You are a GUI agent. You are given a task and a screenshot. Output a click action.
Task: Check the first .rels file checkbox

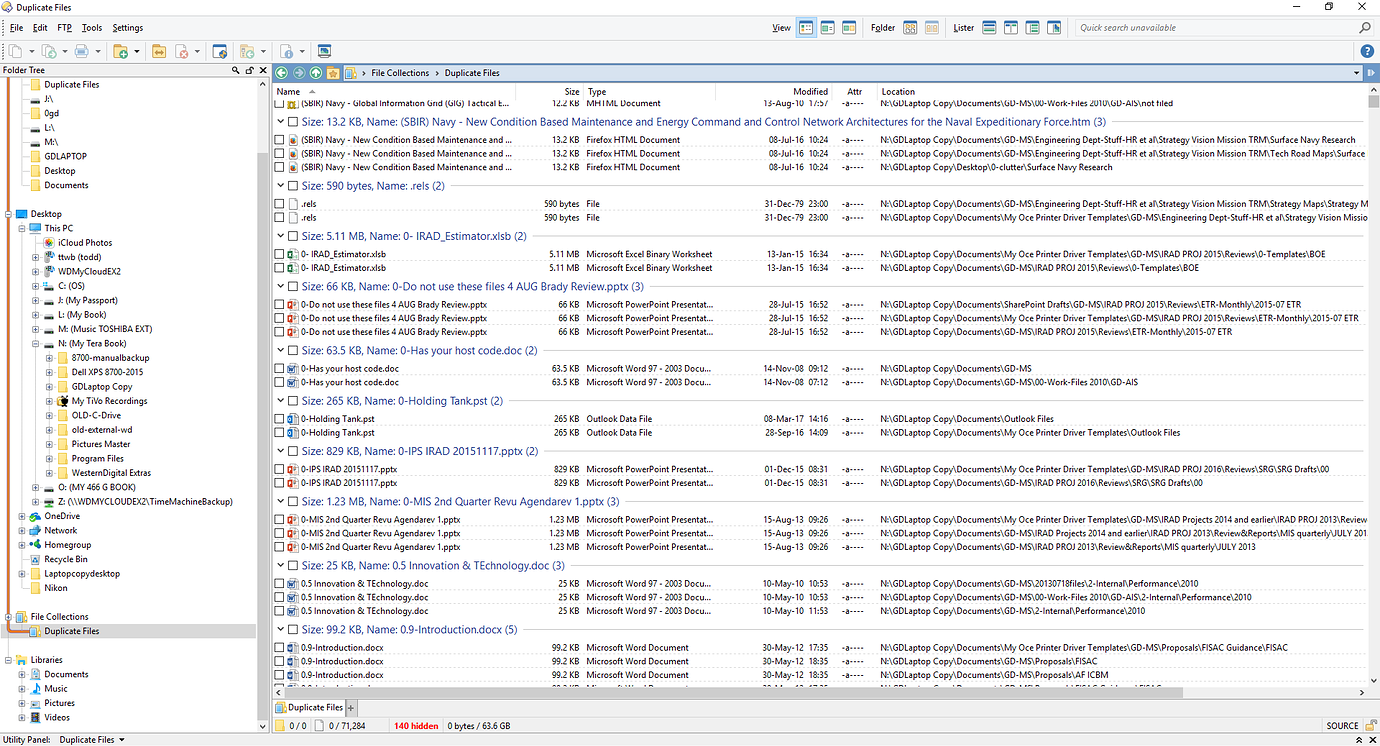[x=280, y=204]
